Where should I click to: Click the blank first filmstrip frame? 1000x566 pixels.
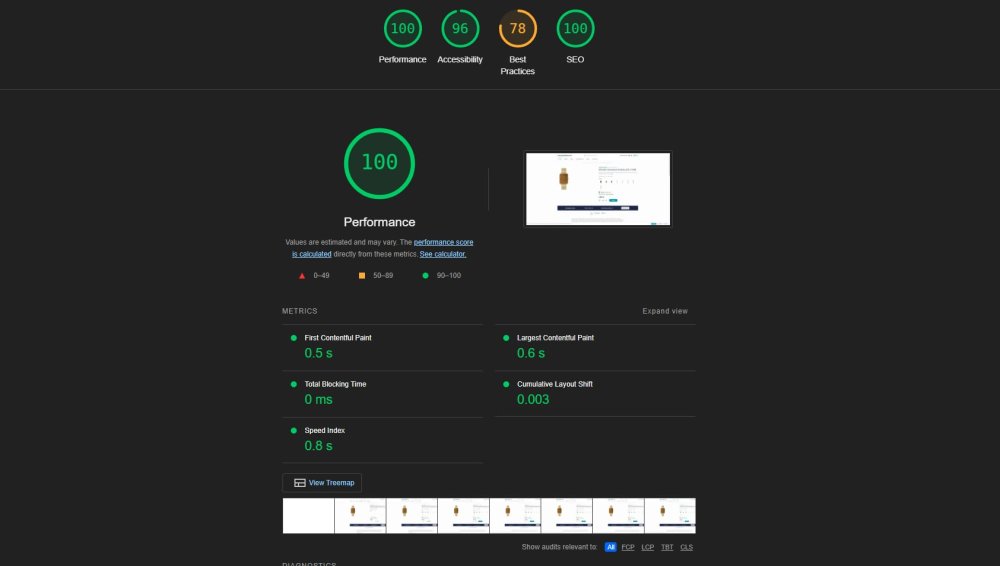click(308, 516)
